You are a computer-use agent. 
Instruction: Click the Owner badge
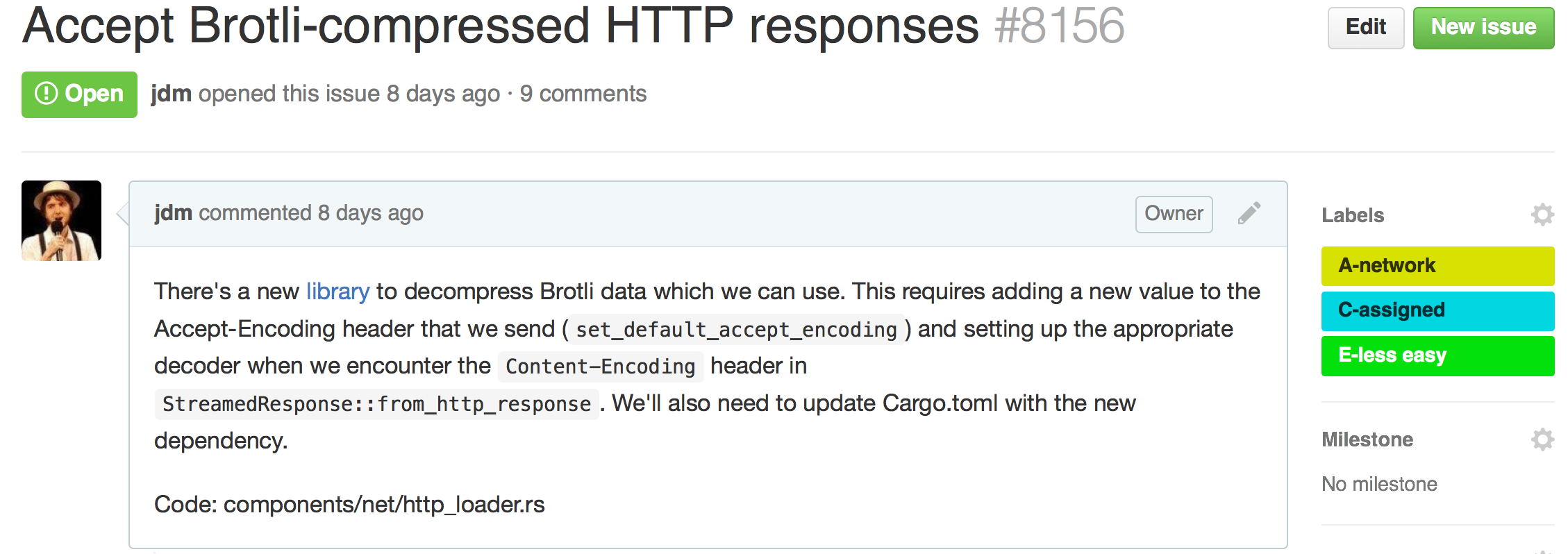tap(1174, 214)
